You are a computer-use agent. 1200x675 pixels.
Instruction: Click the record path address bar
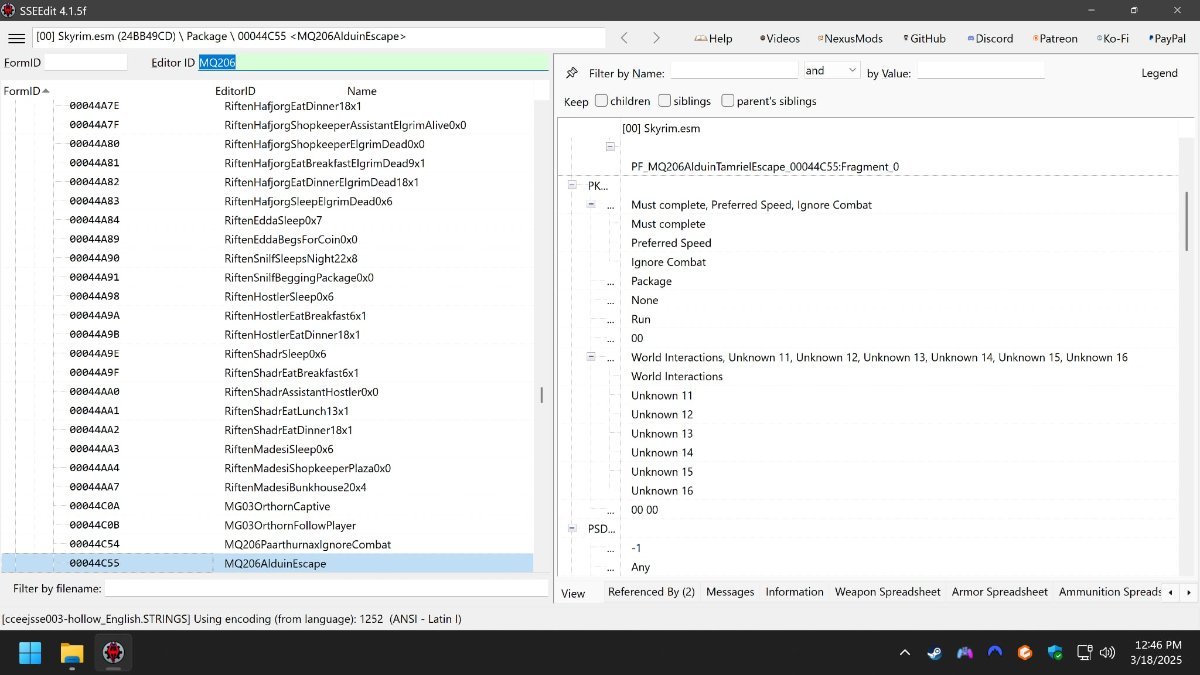coord(319,37)
